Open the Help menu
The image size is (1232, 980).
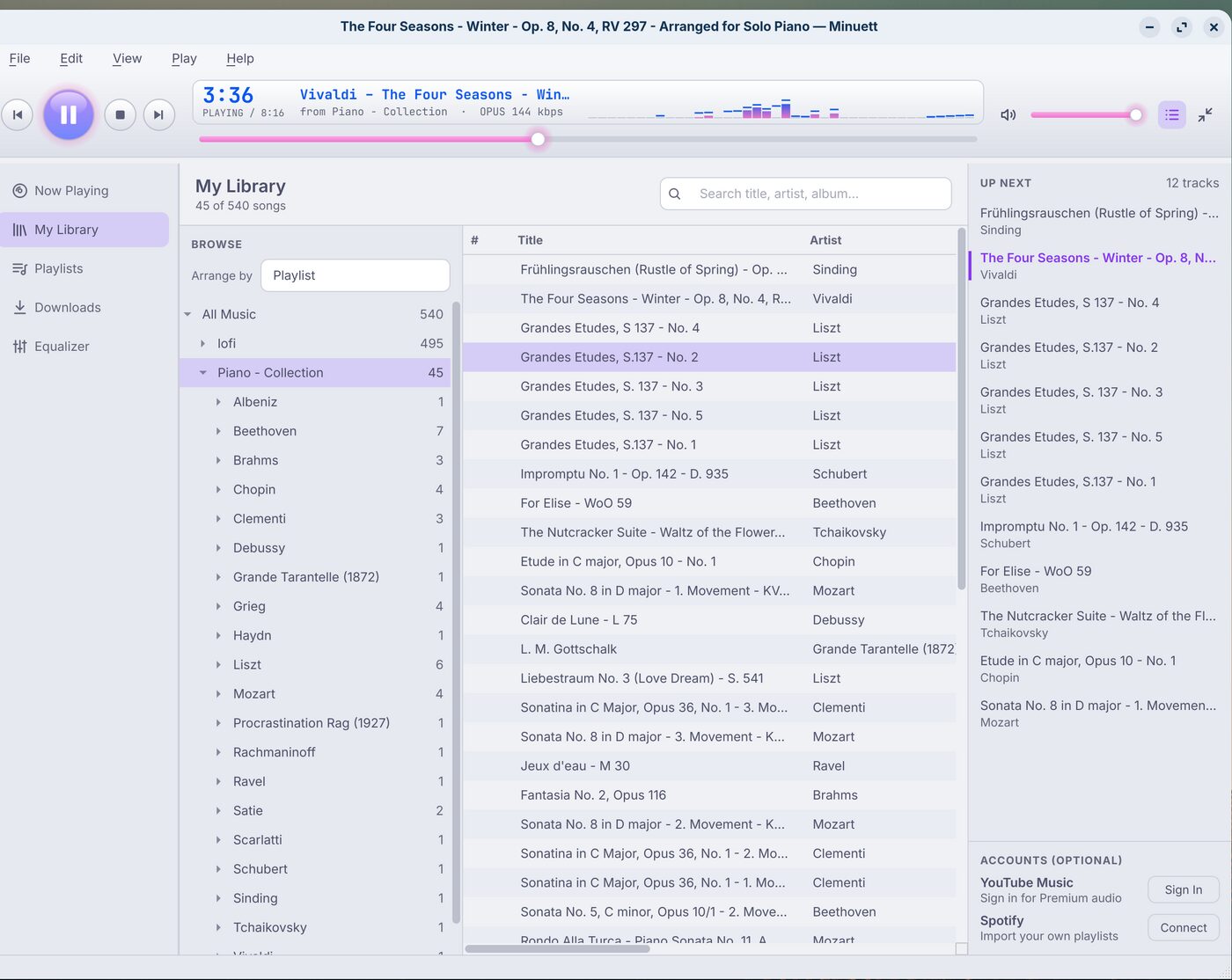240,58
